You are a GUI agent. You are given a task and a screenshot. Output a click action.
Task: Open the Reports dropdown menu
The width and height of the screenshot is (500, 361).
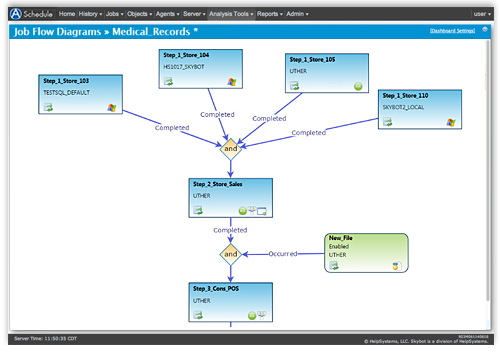270,14
